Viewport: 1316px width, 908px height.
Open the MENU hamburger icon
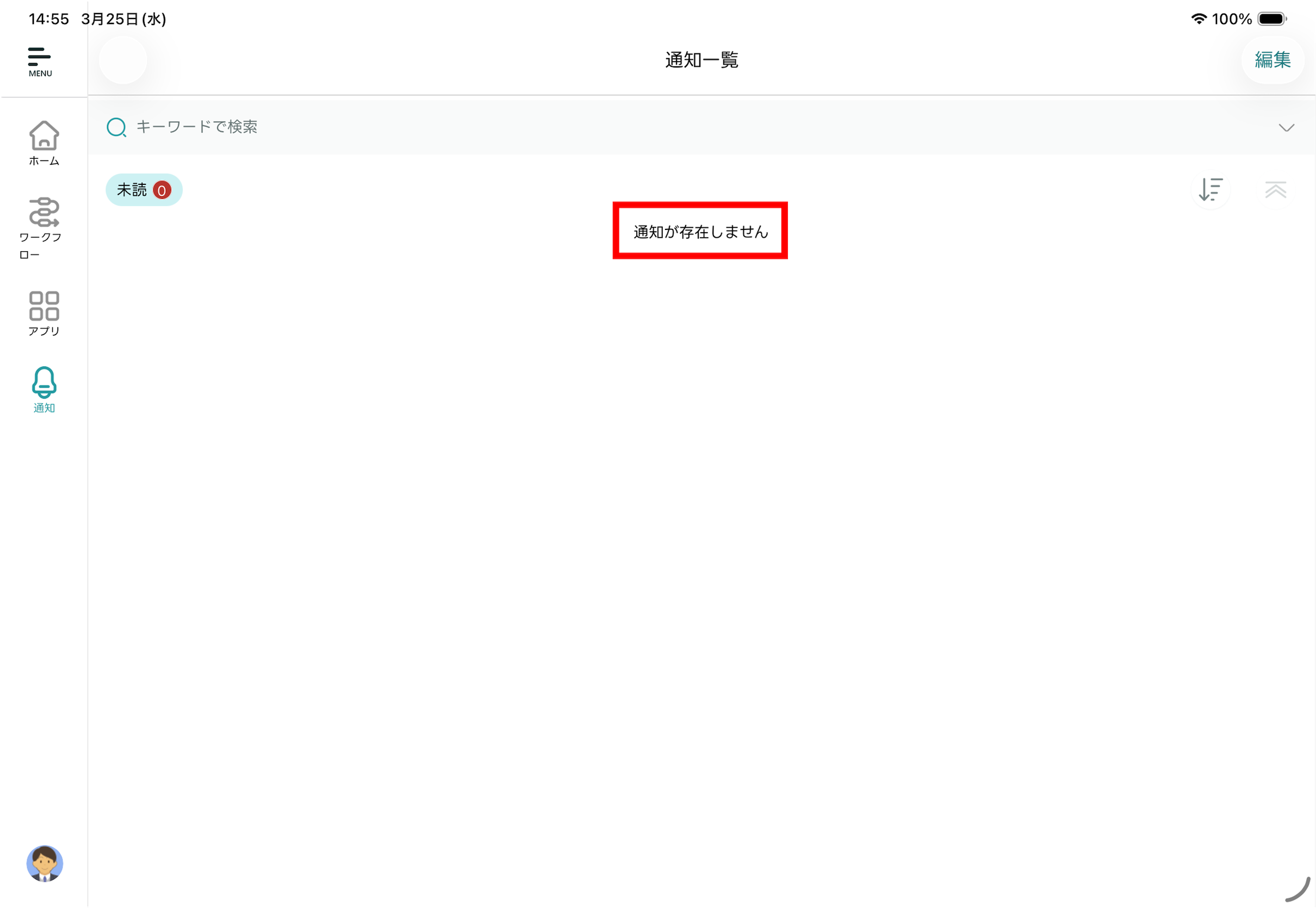[40, 61]
